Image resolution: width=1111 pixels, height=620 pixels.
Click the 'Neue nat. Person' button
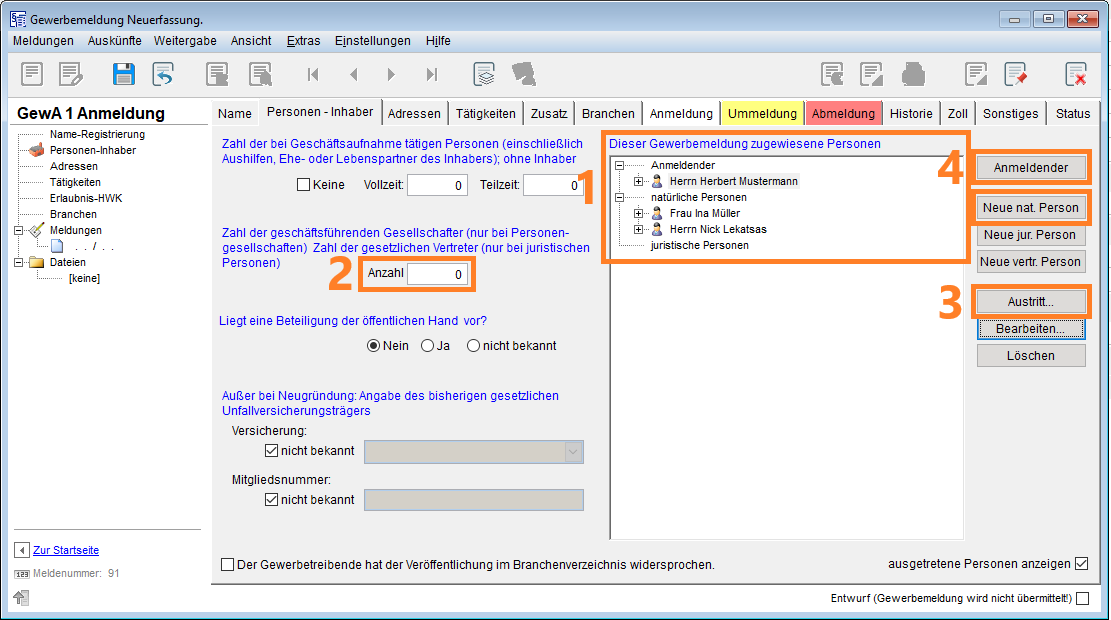(x=1030, y=208)
